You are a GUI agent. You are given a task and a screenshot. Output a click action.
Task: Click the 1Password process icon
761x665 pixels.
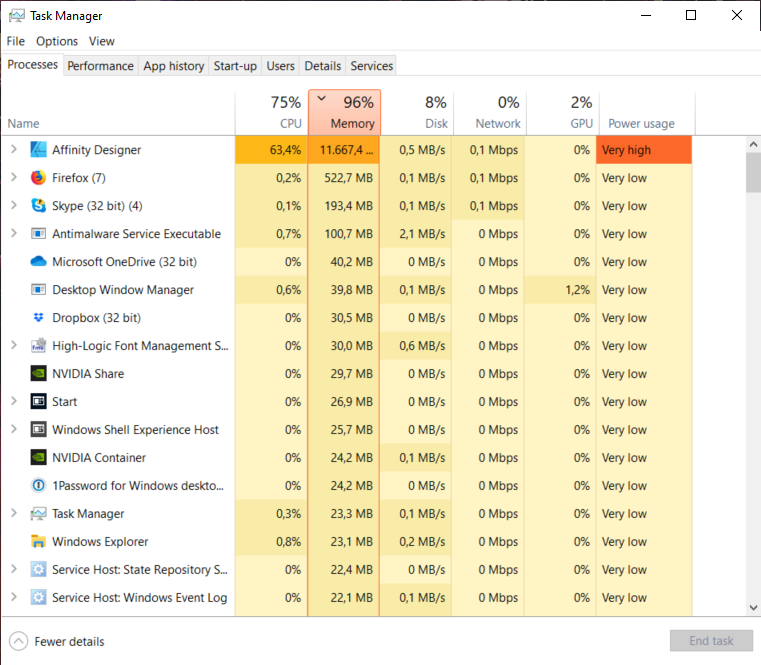[x=38, y=485]
